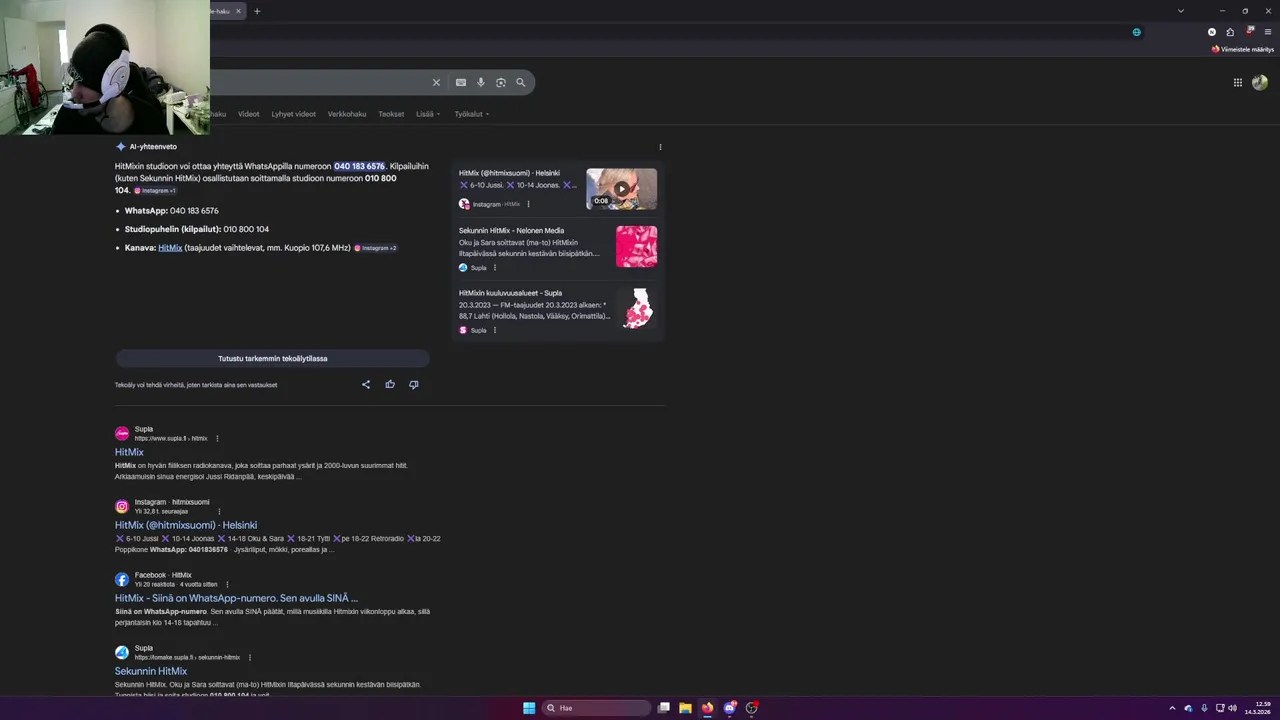Open HitMix (@hitmixsuomi) Helsinki result
The height and width of the screenshot is (720, 1280).
tap(186, 525)
